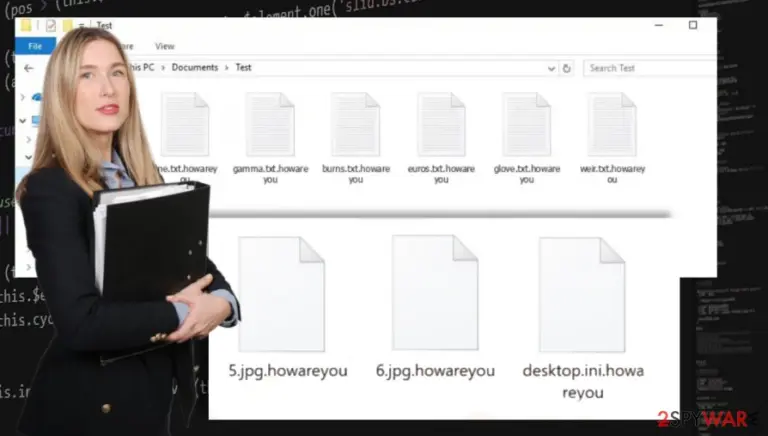The width and height of the screenshot is (768, 436).
Task: Collapse the This PC tree node
Action: tap(23, 120)
